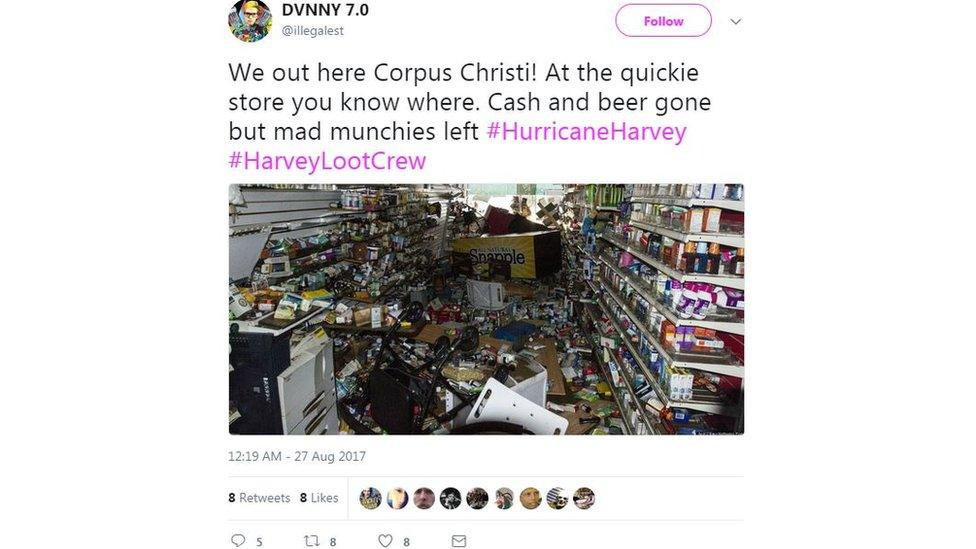
Task: Click first liker avatar in row
Action: (x=370, y=498)
